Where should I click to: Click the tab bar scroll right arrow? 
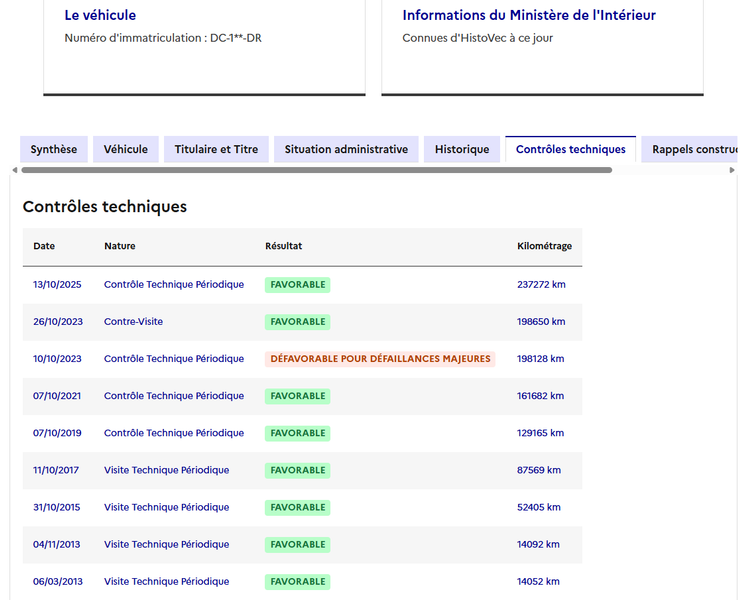coord(732,170)
